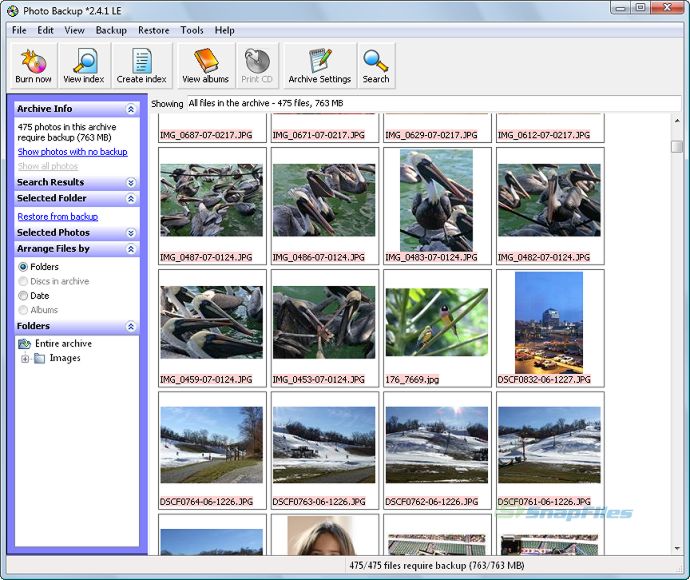Expand the Selected Photos panel

(131, 233)
